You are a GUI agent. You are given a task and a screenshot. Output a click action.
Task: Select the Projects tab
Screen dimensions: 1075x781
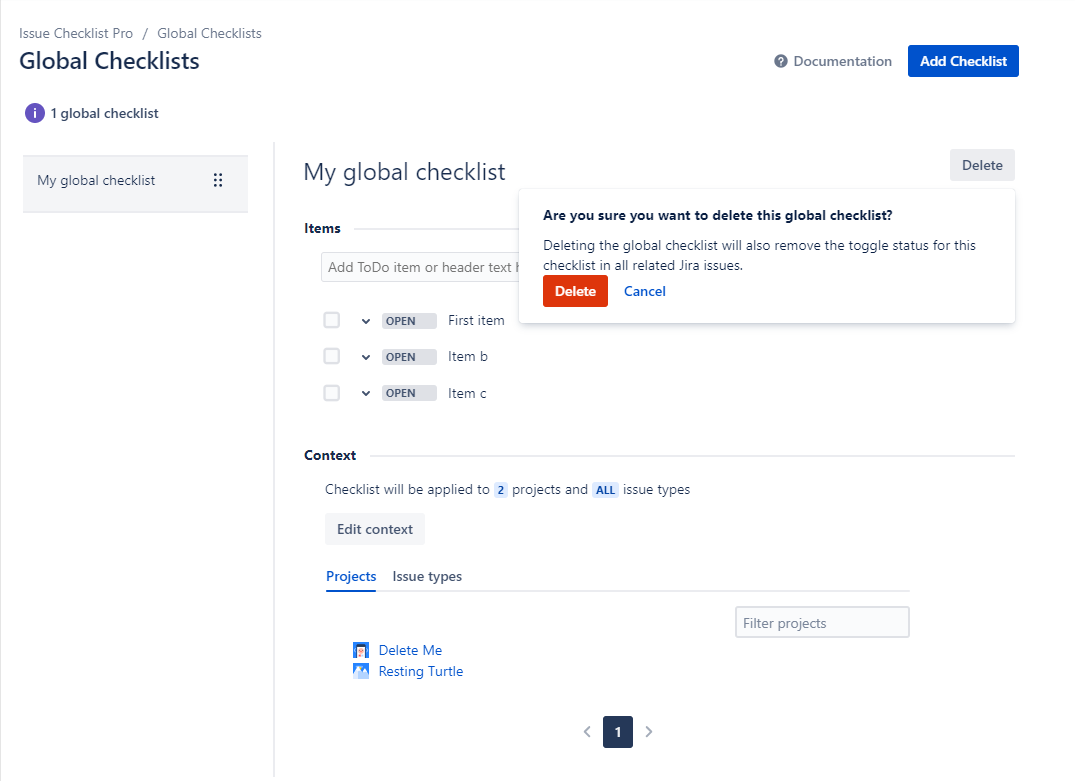pos(351,576)
